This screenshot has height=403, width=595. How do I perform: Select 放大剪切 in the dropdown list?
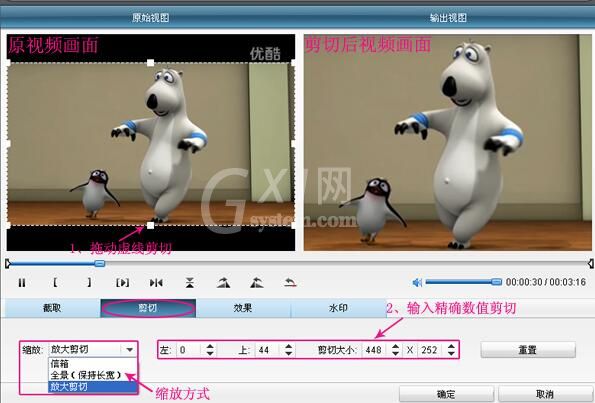92,387
